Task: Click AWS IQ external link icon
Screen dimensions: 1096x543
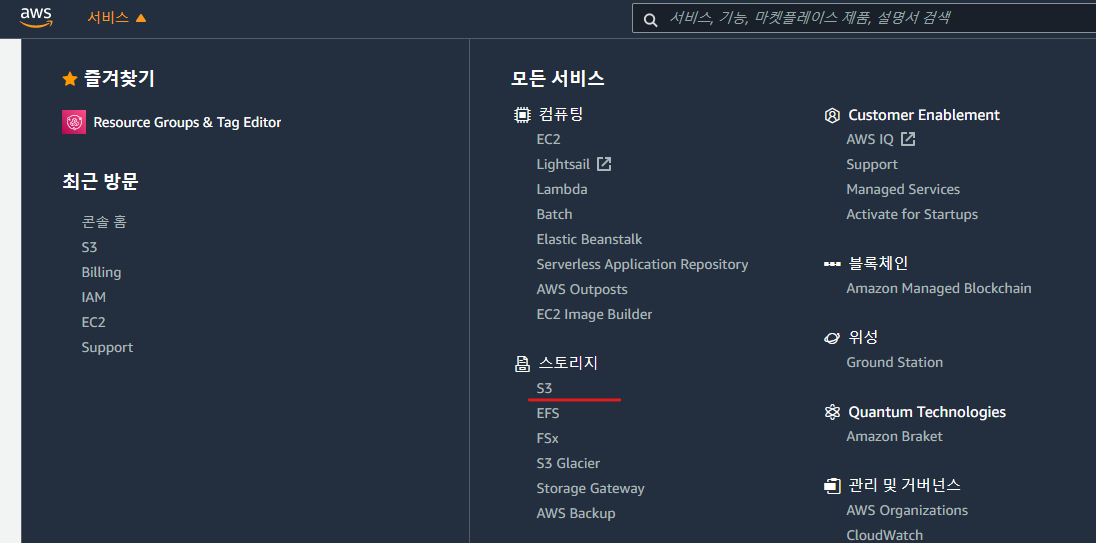Action: pyautogui.click(x=908, y=139)
